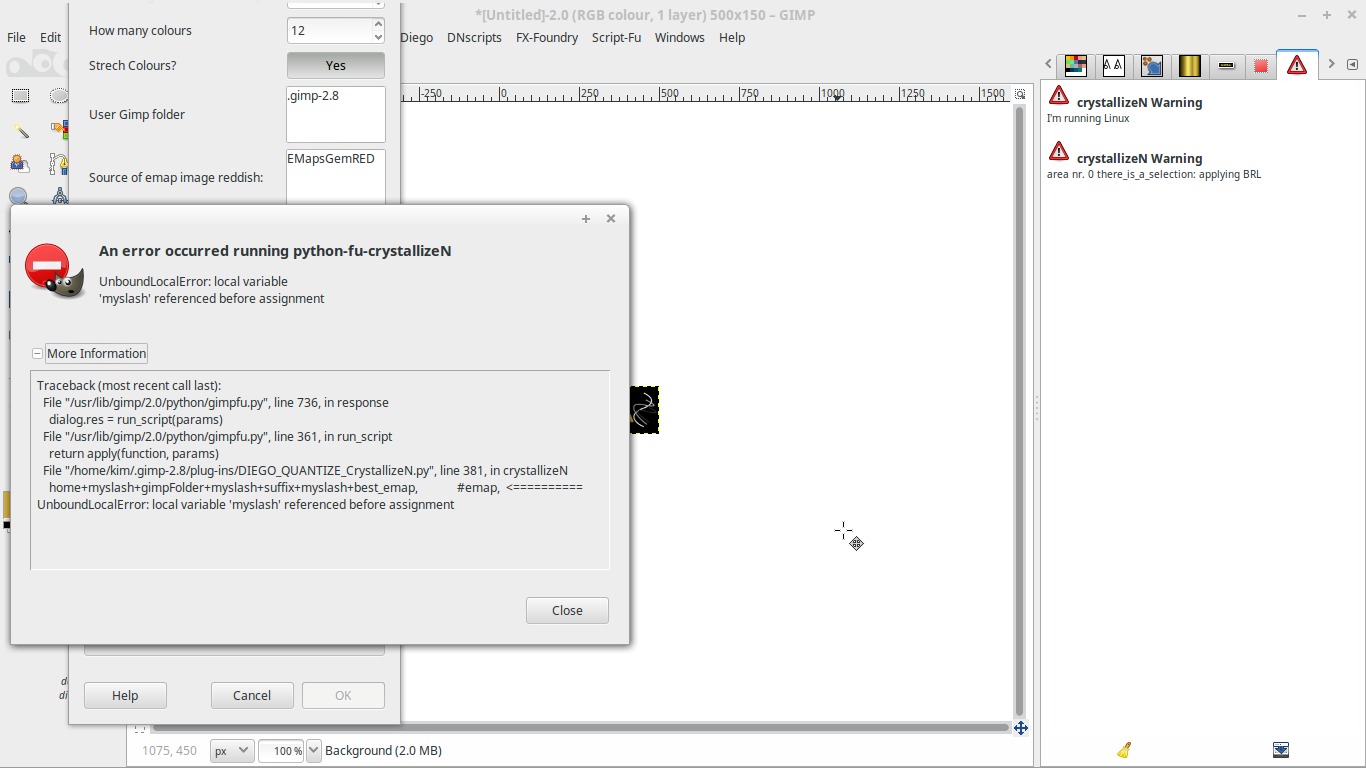The height and width of the screenshot is (768, 1366).
Task: Select the Fuzzy Select magic wand tool
Action: click(x=20, y=130)
